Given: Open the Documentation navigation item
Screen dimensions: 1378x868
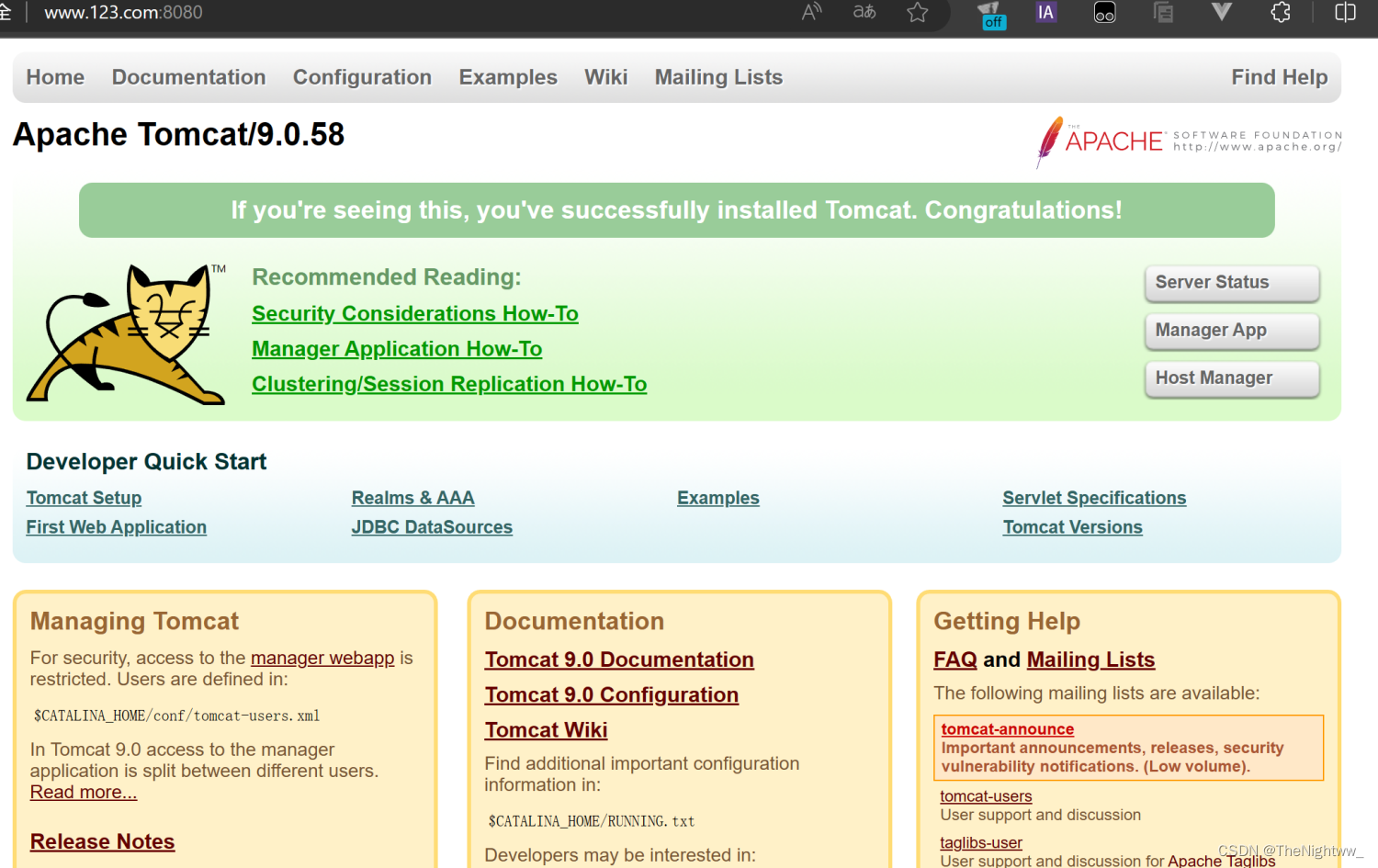Looking at the screenshot, I should tap(188, 77).
